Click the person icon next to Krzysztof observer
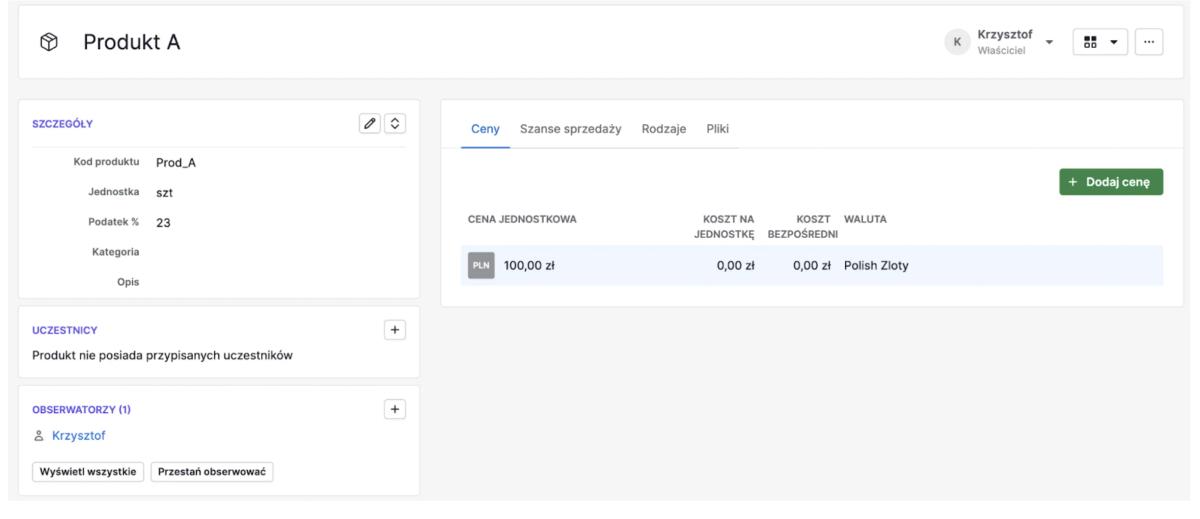The height and width of the screenshot is (519, 1200). coord(39,436)
